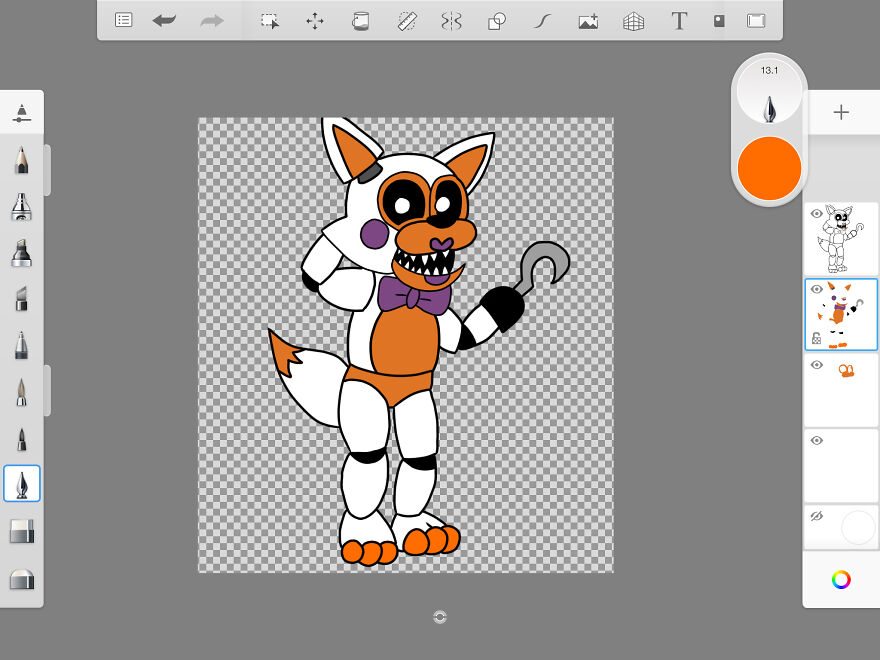
Task: Select the Airbrush tool
Action: click(x=22, y=206)
